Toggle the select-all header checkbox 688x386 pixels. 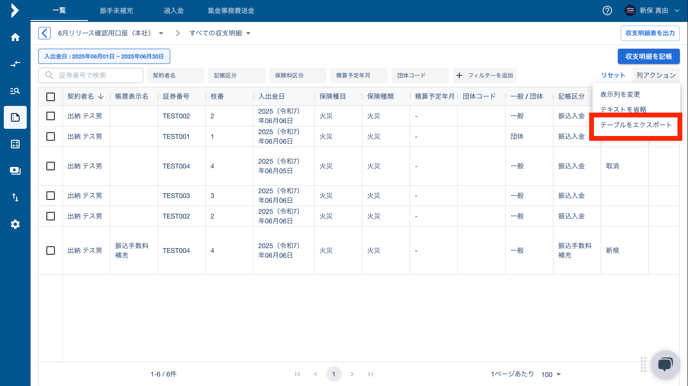(50, 96)
